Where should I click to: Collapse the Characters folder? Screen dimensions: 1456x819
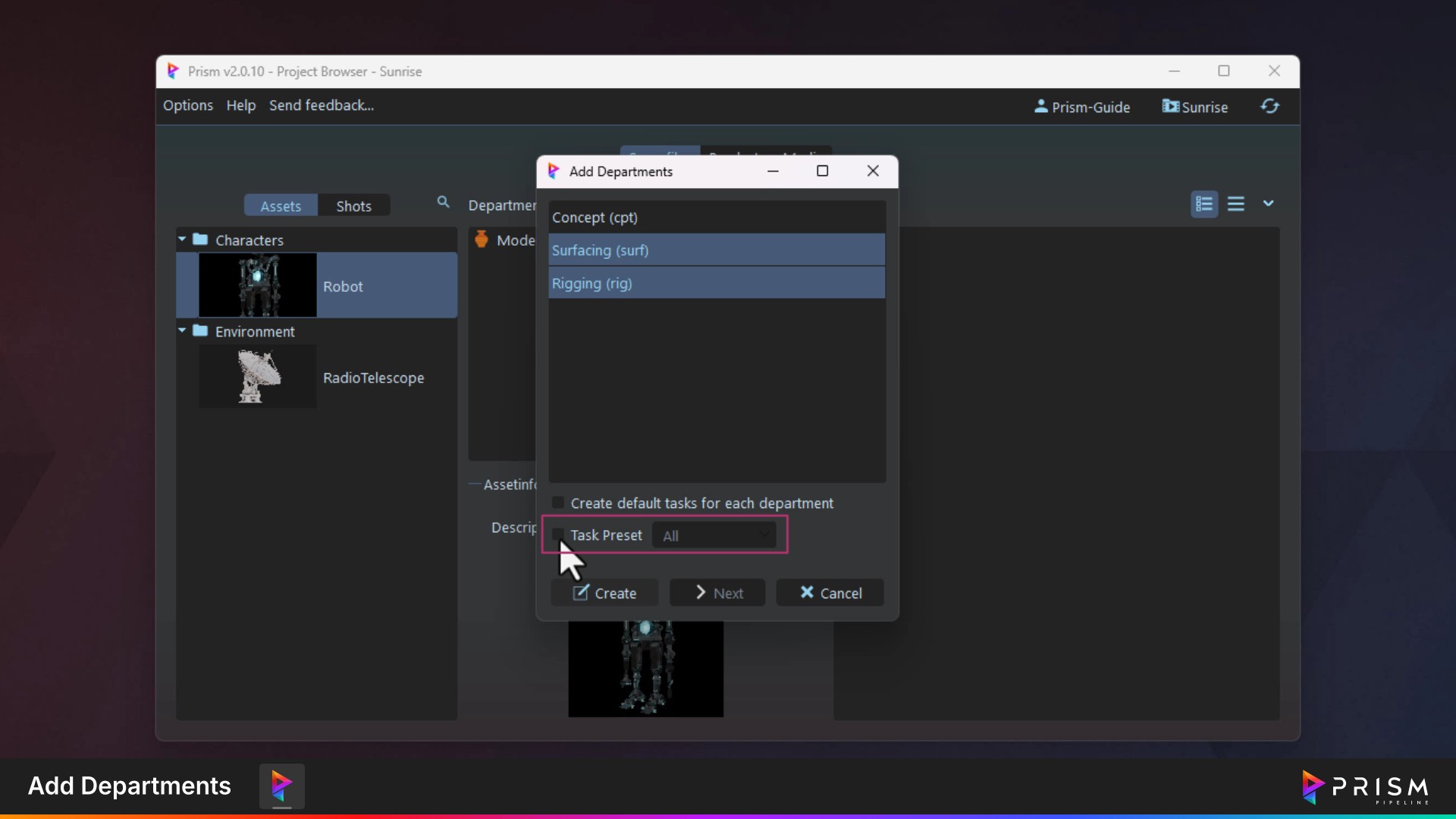(182, 240)
